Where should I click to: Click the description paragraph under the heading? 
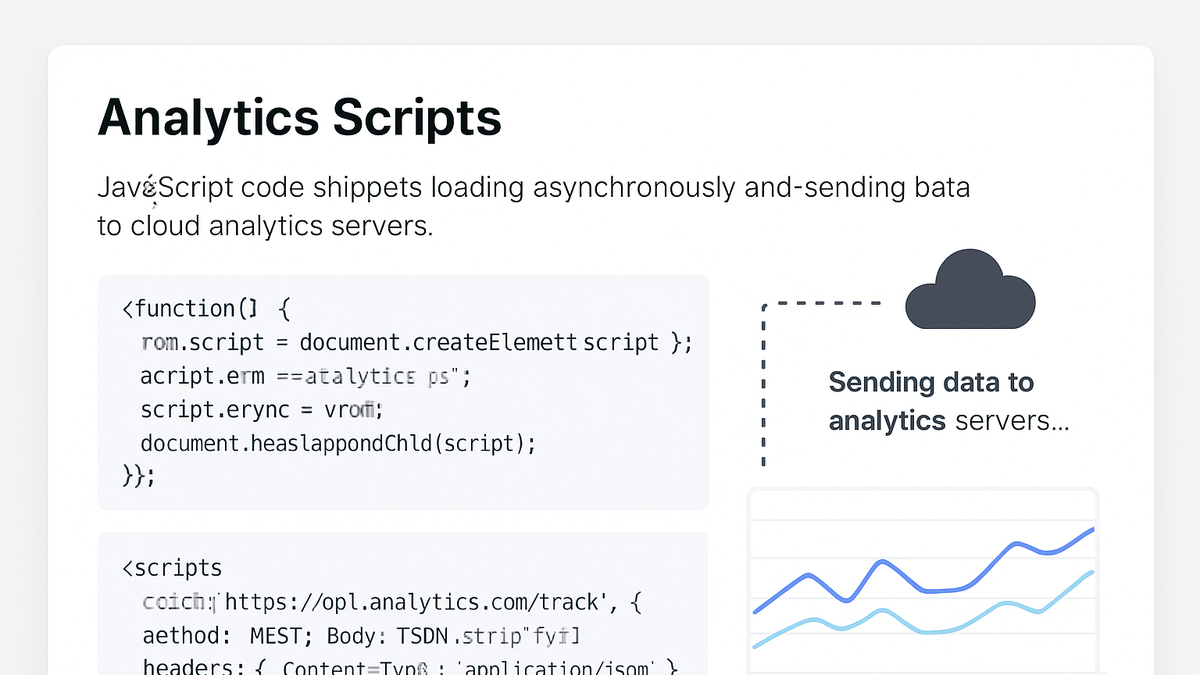click(x=533, y=206)
